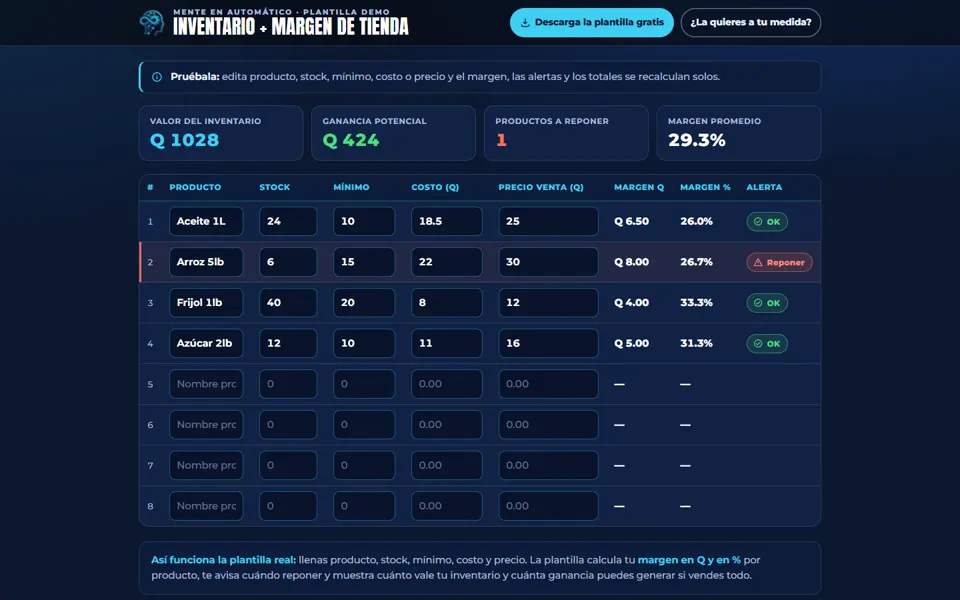The width and height of the screenshot is (960, 600).
Task: Click the MARGEN Q column header
Action: [x=639, y=187]
